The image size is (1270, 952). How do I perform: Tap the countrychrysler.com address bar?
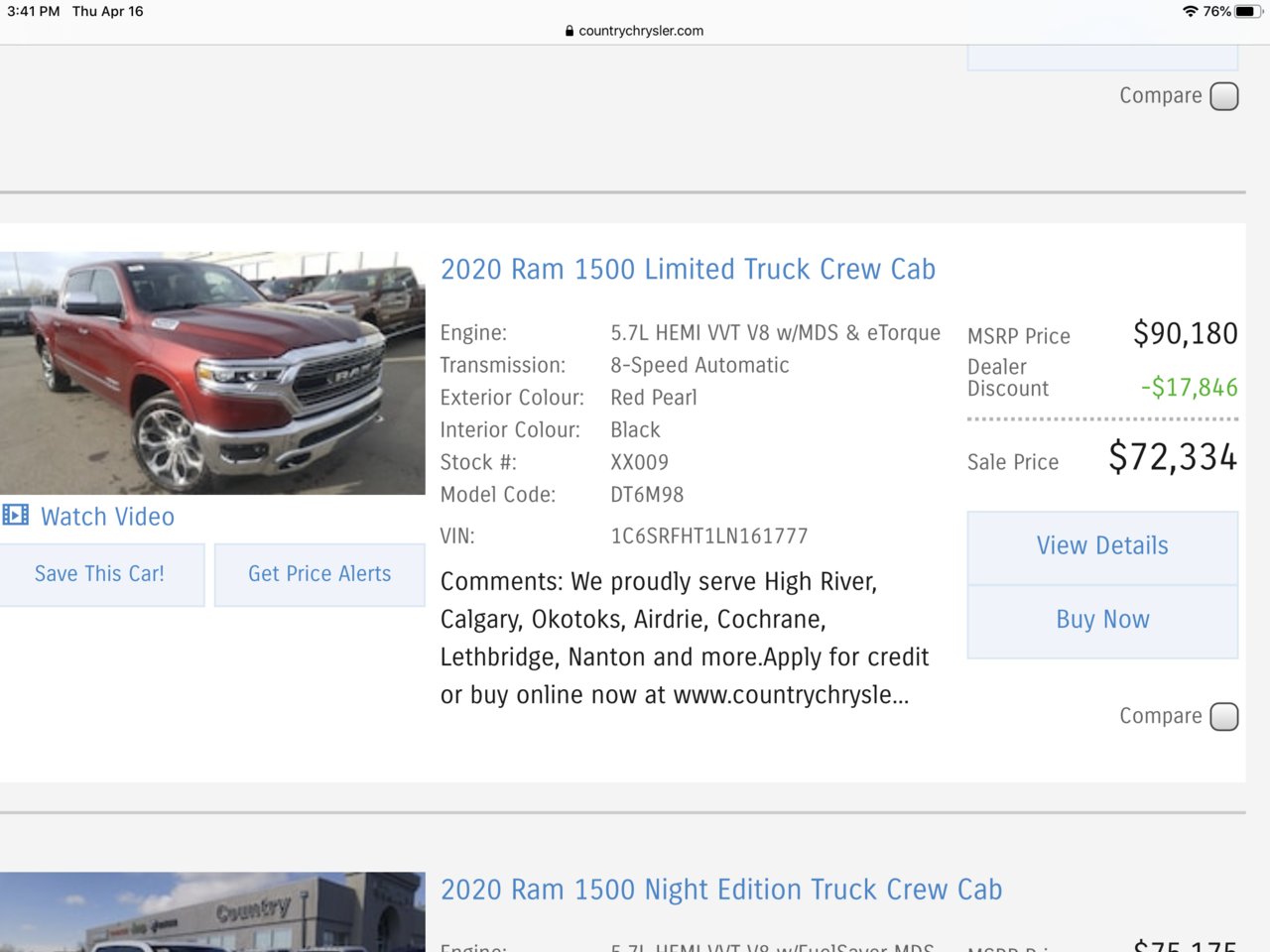click(634, 31)
